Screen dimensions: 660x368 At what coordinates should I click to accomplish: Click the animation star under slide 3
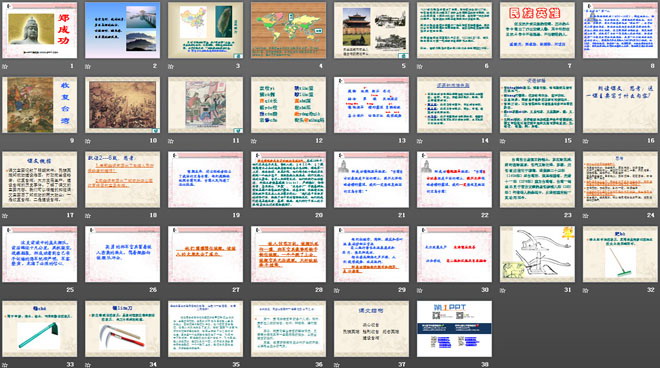coord(171,67)
